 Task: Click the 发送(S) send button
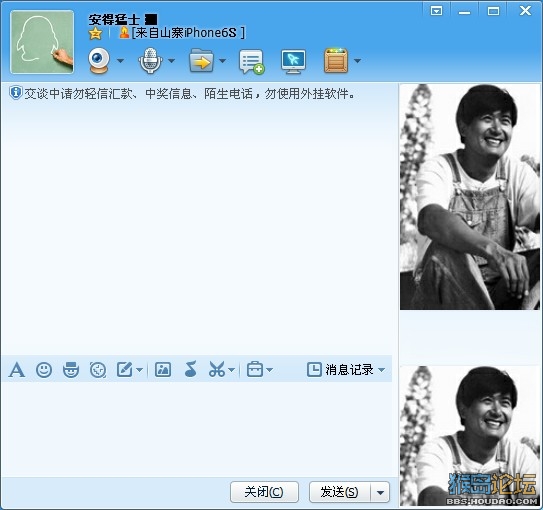tap(340, 492)
